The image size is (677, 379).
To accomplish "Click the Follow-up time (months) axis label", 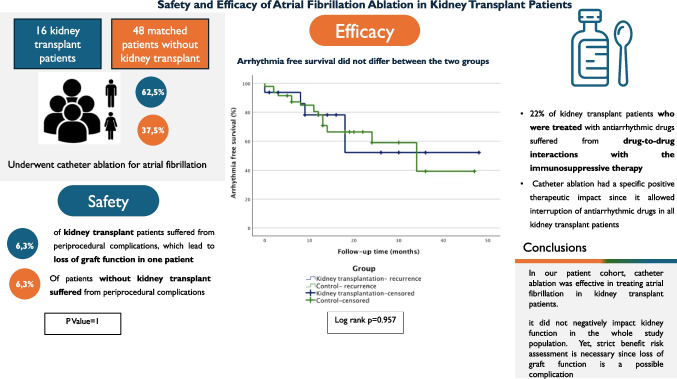I will [x=378, y=251].
